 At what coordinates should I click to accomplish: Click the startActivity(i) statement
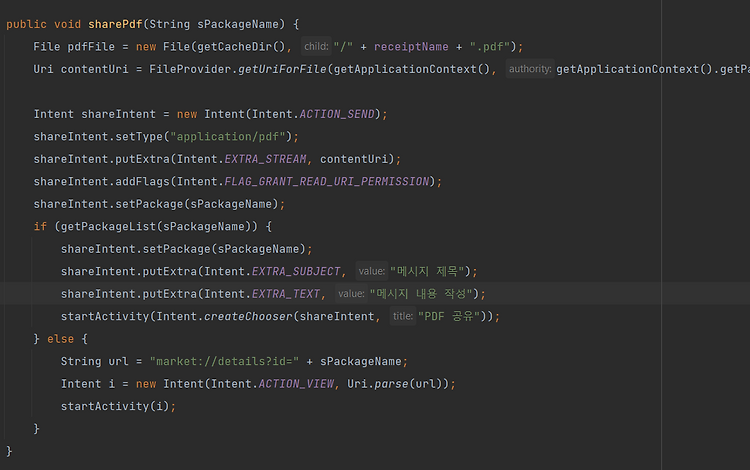(118, 406)
